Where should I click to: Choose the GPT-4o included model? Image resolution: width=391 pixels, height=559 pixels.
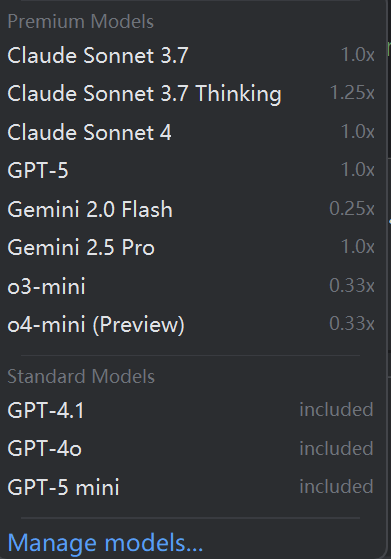pyautogui.click(x=192, y=448)
